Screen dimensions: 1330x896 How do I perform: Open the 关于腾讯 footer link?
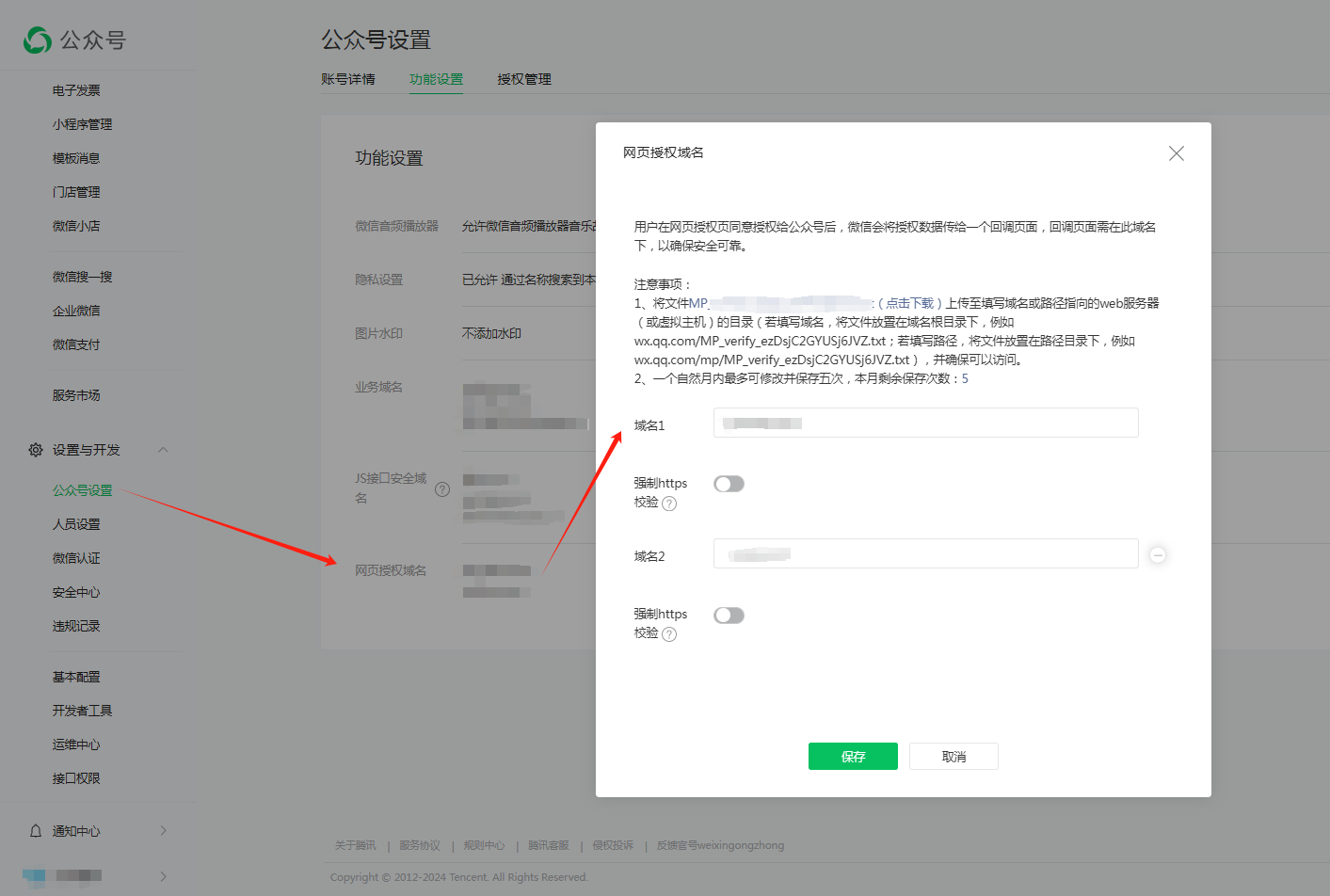(355, 845)
